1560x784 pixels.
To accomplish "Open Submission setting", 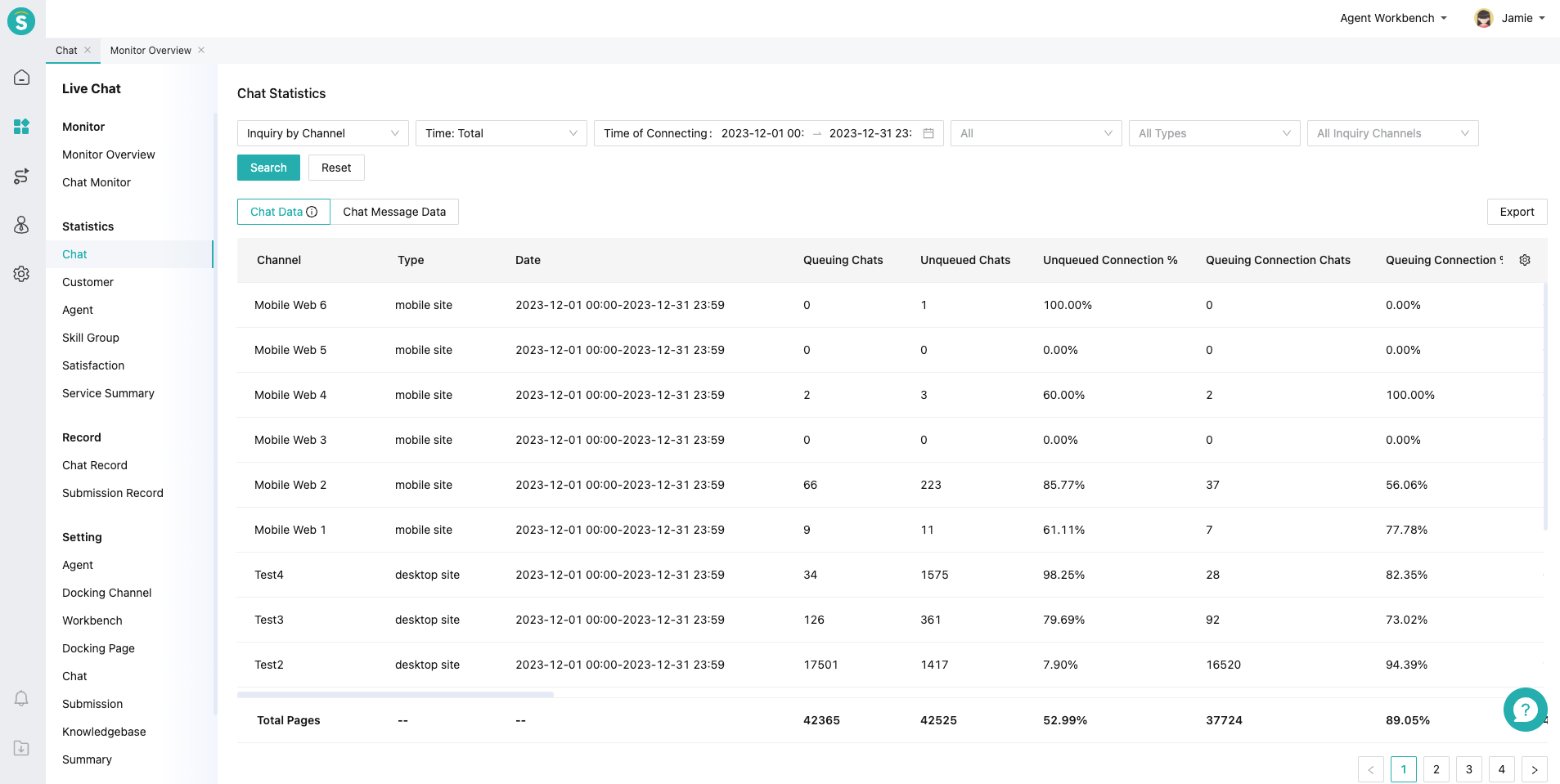I will click(92, 704).
